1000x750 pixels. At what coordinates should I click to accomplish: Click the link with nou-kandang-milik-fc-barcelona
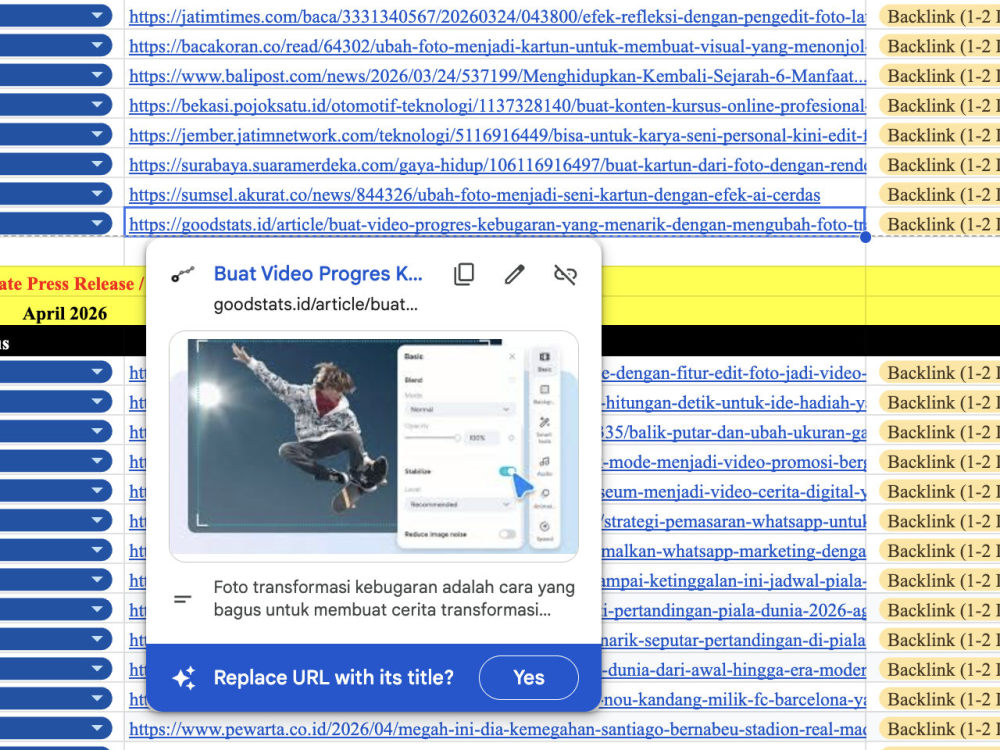click(733, 700)
